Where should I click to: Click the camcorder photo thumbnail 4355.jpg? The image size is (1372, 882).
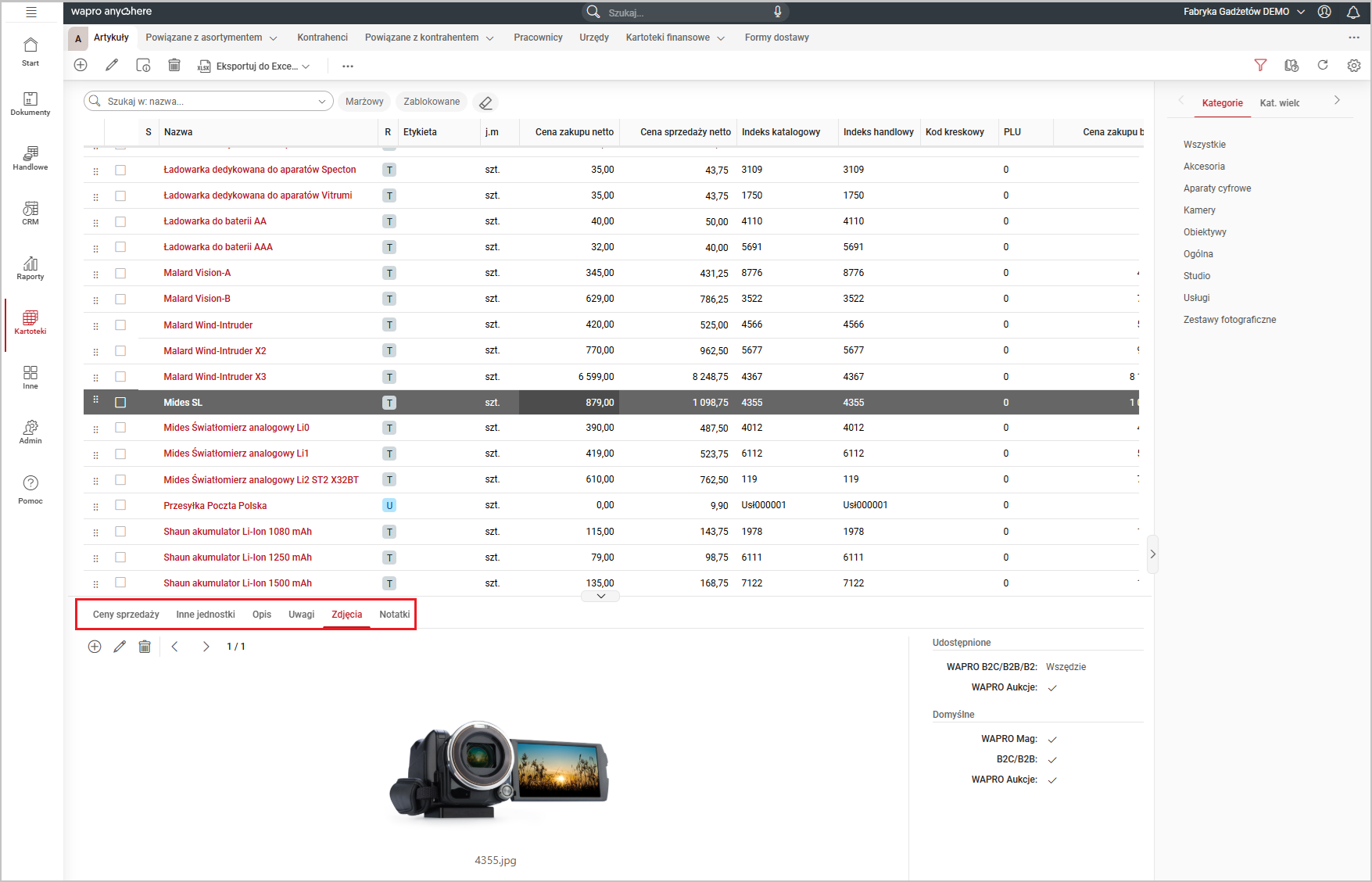click(500, 770)
